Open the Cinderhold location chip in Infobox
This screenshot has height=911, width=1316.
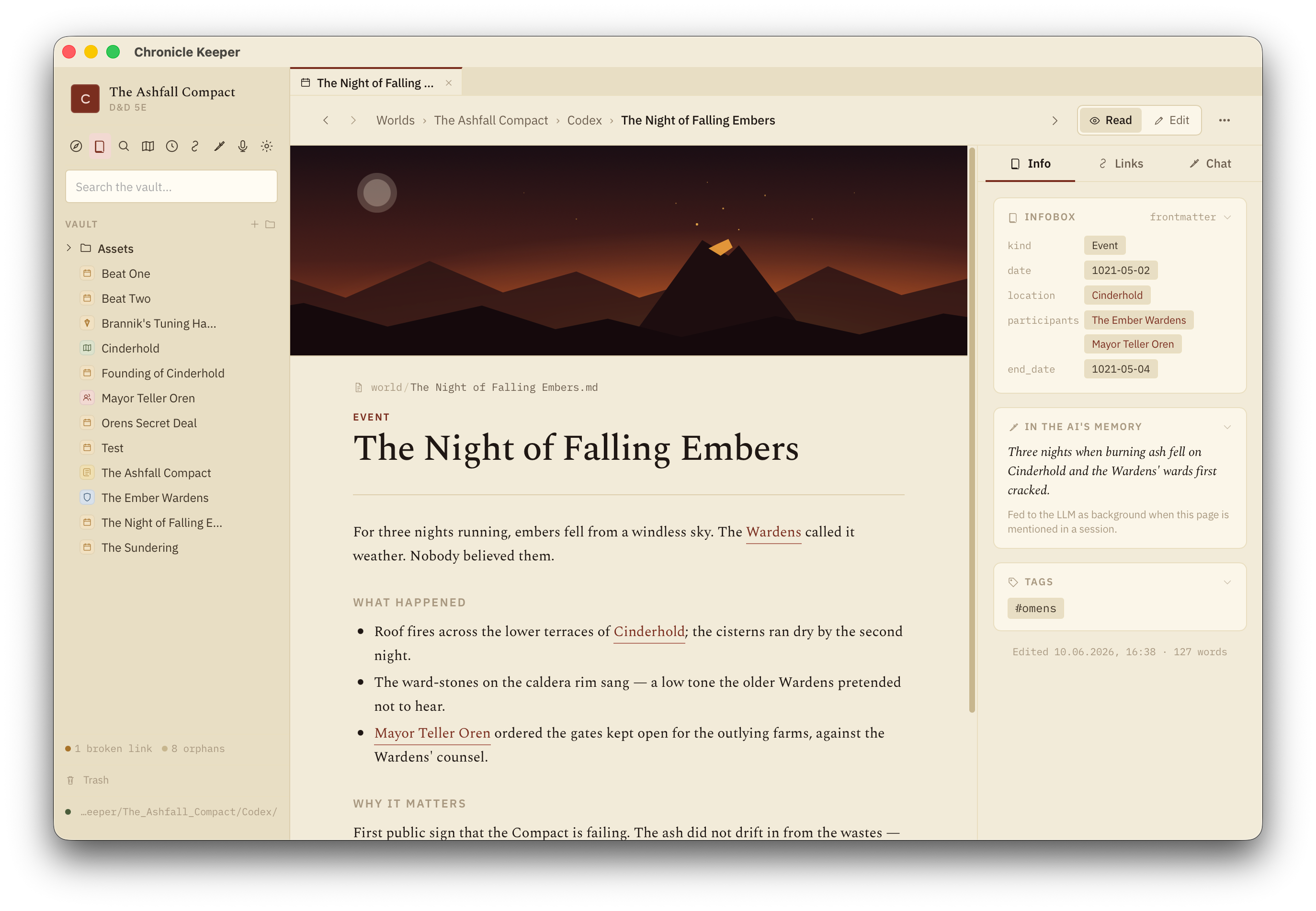coord(1117,296)
